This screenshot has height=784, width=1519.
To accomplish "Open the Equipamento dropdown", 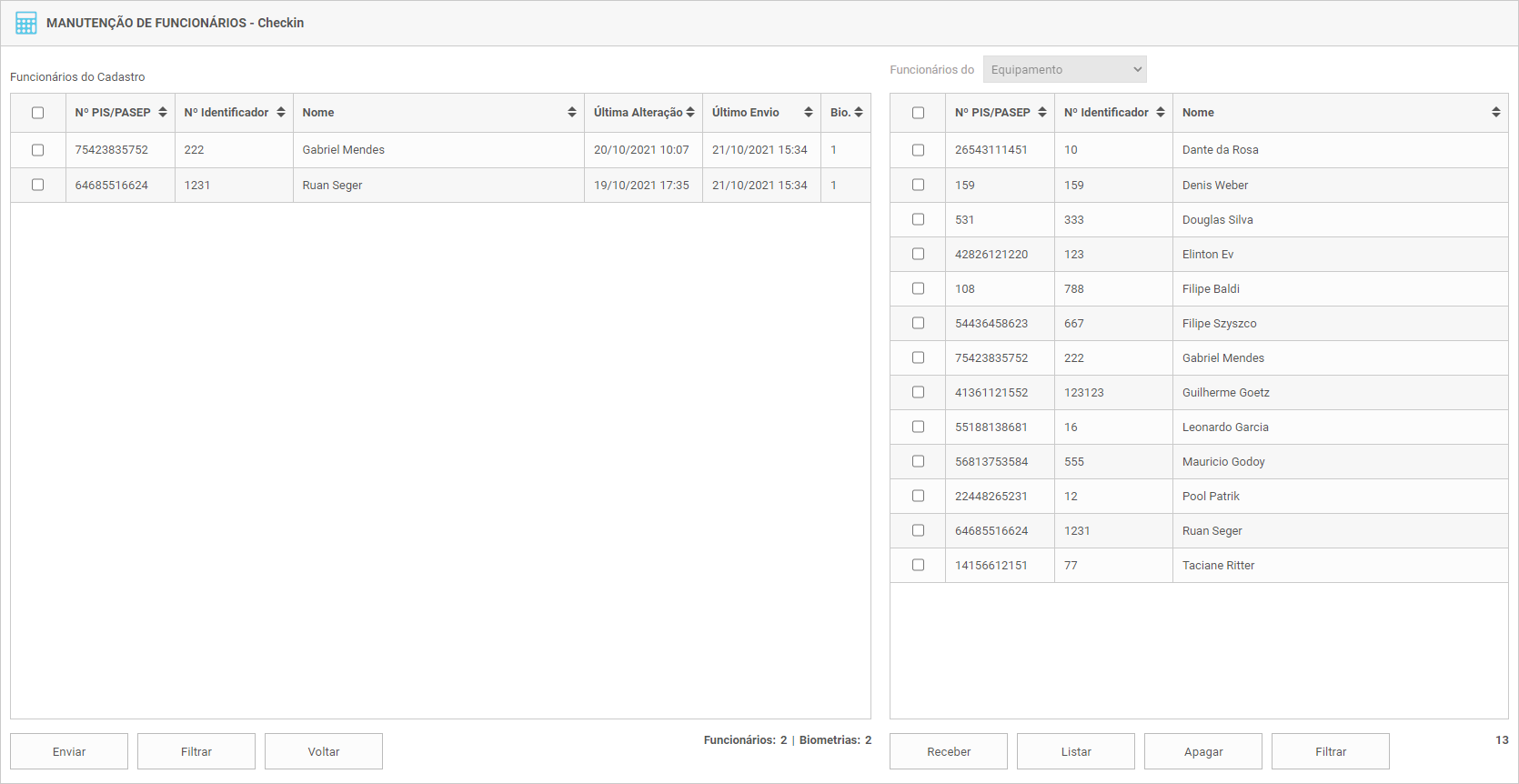I will [x=1064, y=70].
